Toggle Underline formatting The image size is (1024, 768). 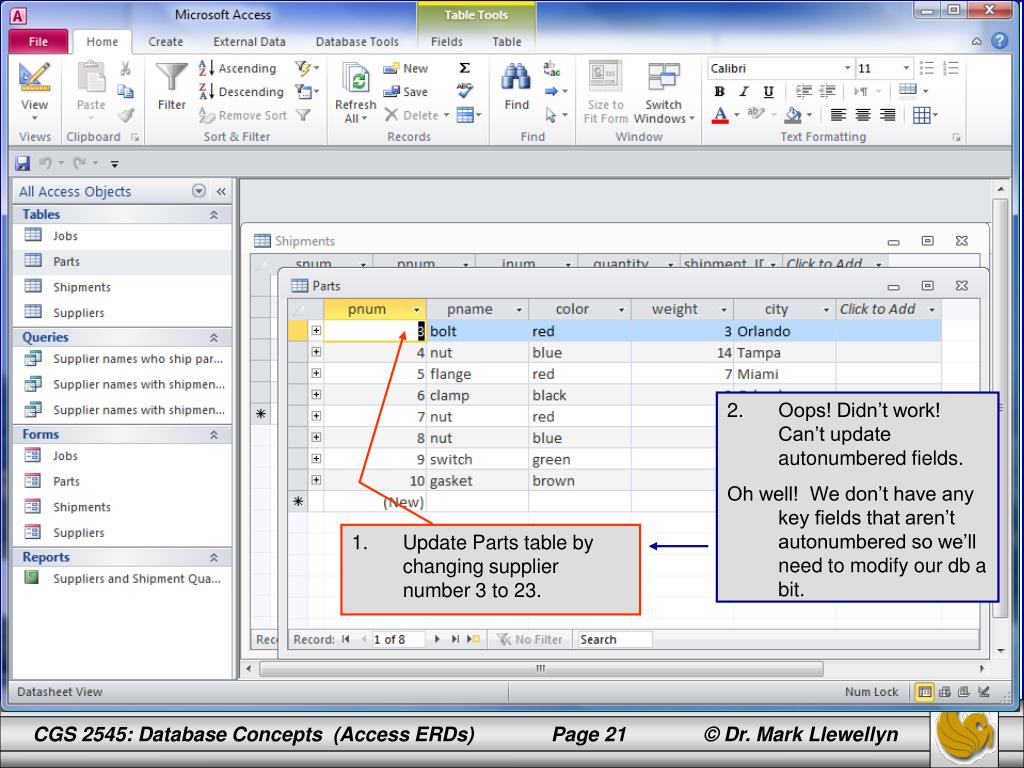[769, 91]
